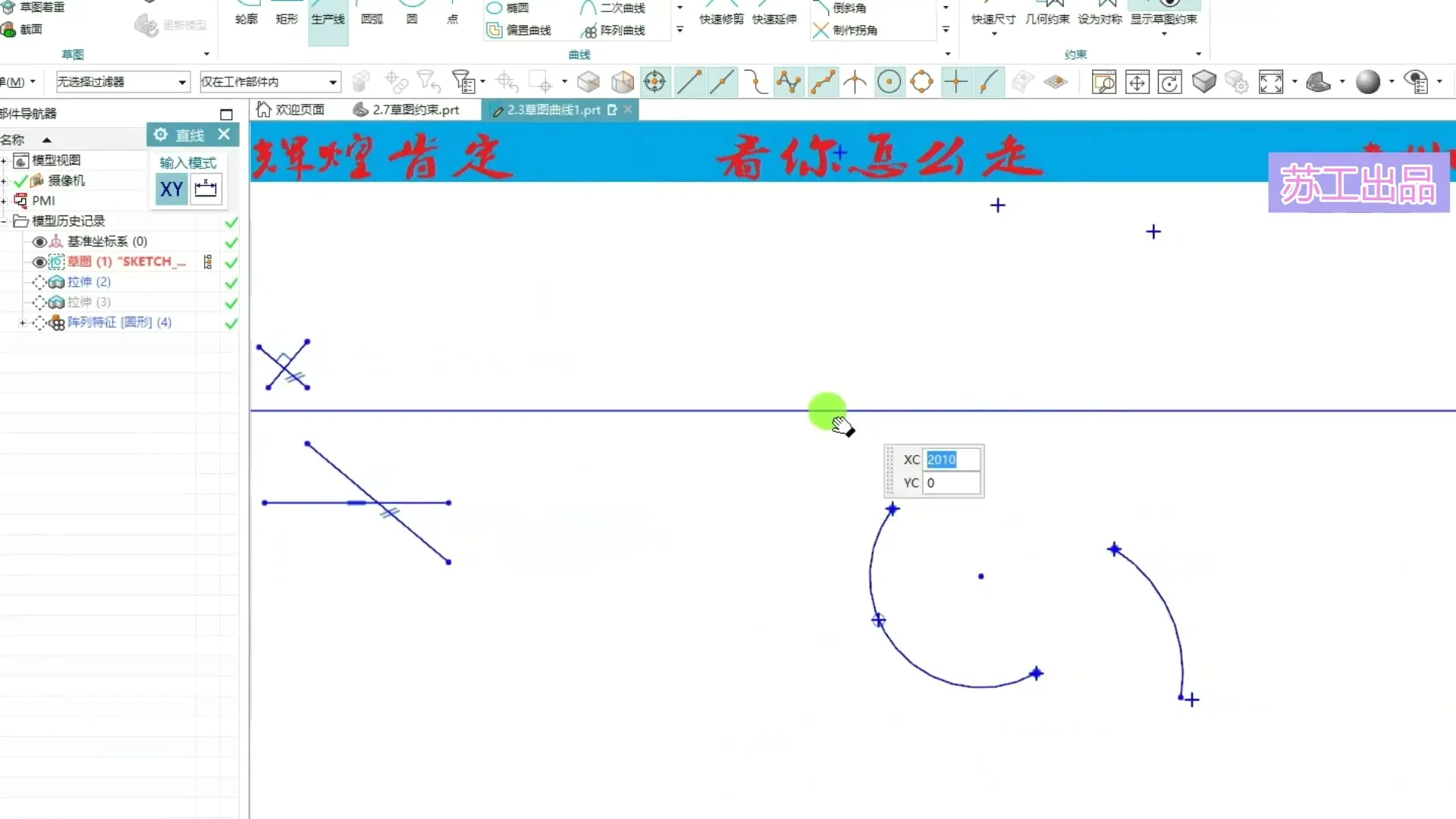
Task: Expand the Pattern Feature circular node
Action: pos(22,323)
